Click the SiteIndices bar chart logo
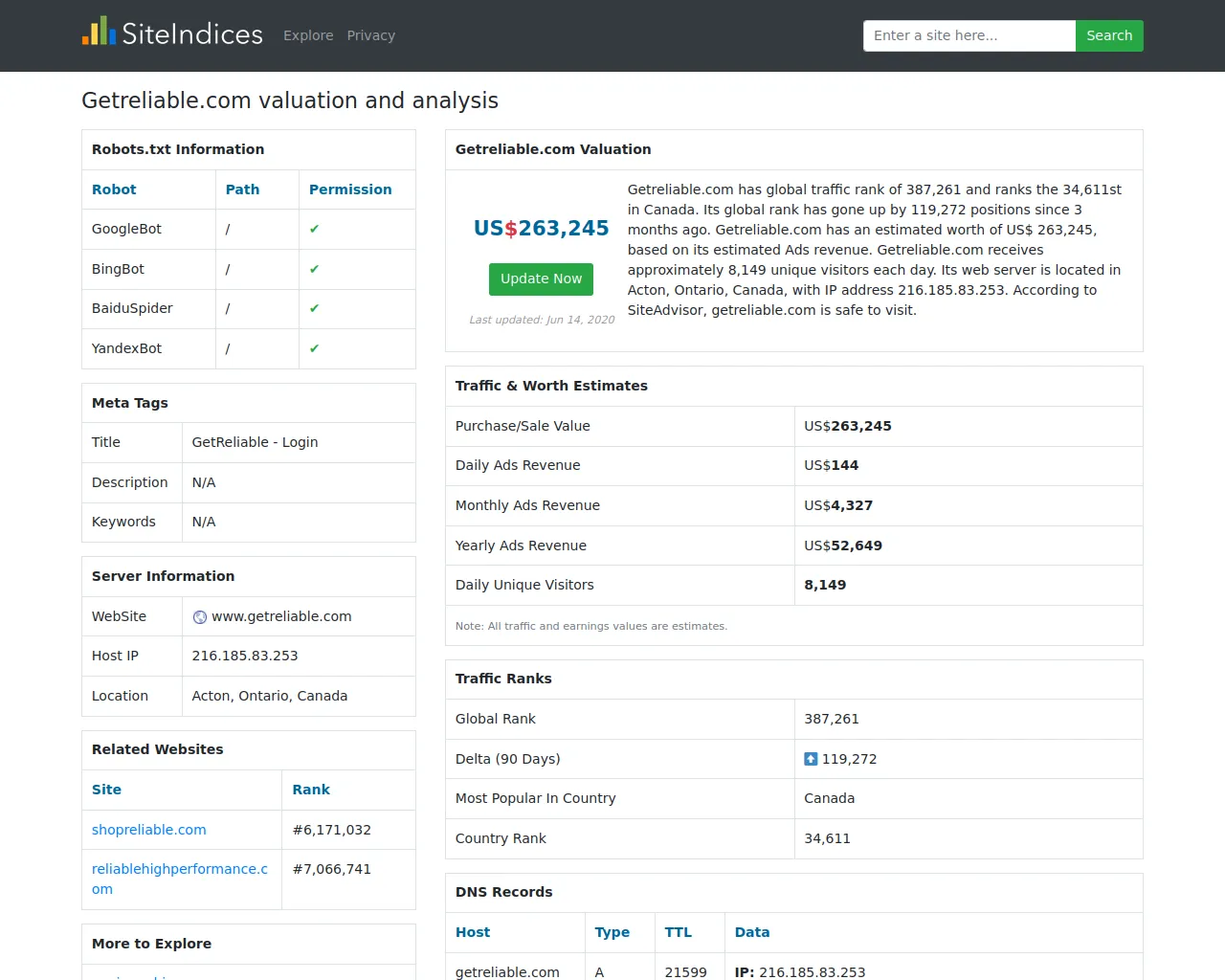This screenshot has width=1225, height=980. 99,33
